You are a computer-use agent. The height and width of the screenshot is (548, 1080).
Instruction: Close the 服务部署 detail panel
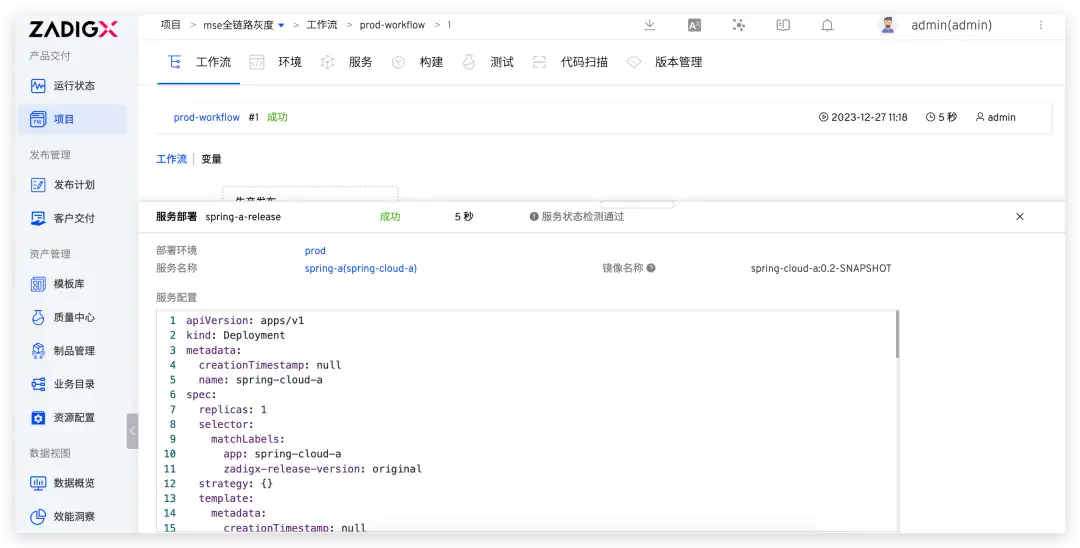coord(1019,216)
